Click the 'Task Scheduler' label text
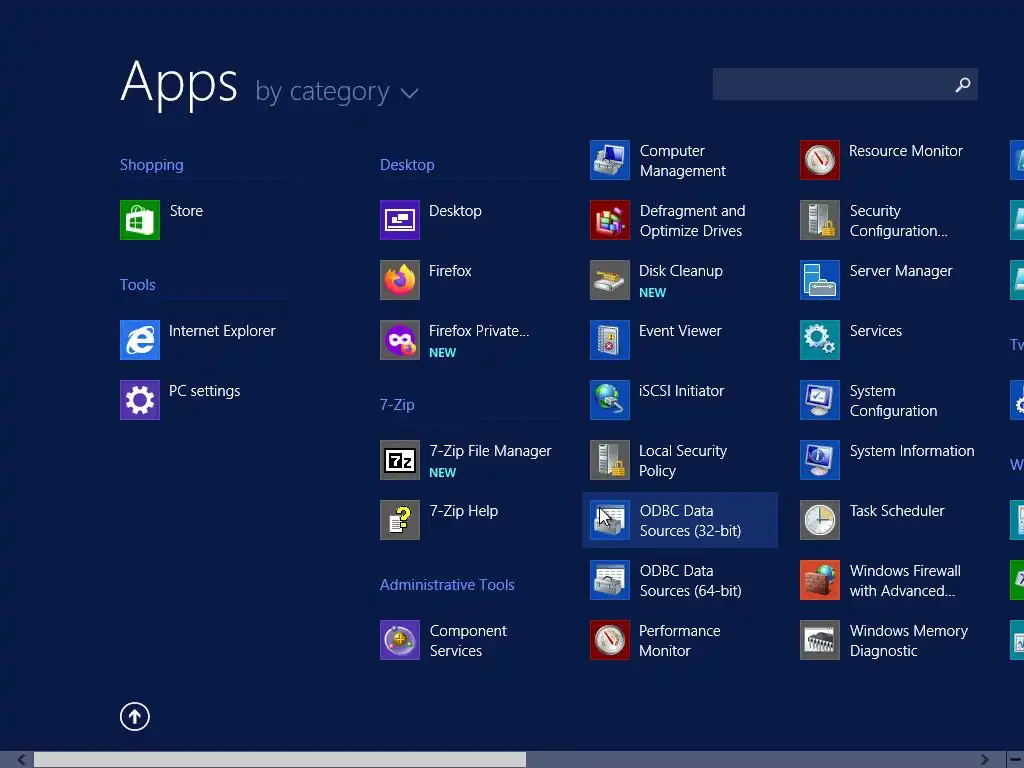Viewport: 1024px width, 768px height. [x=897, y=511]
